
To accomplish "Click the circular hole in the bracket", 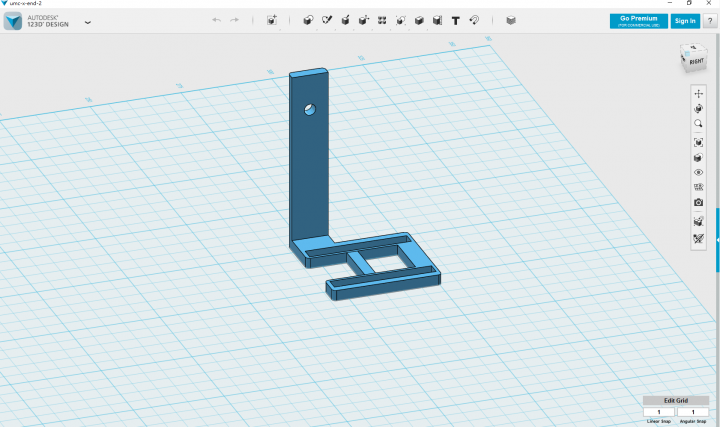I will pos(310,109).
